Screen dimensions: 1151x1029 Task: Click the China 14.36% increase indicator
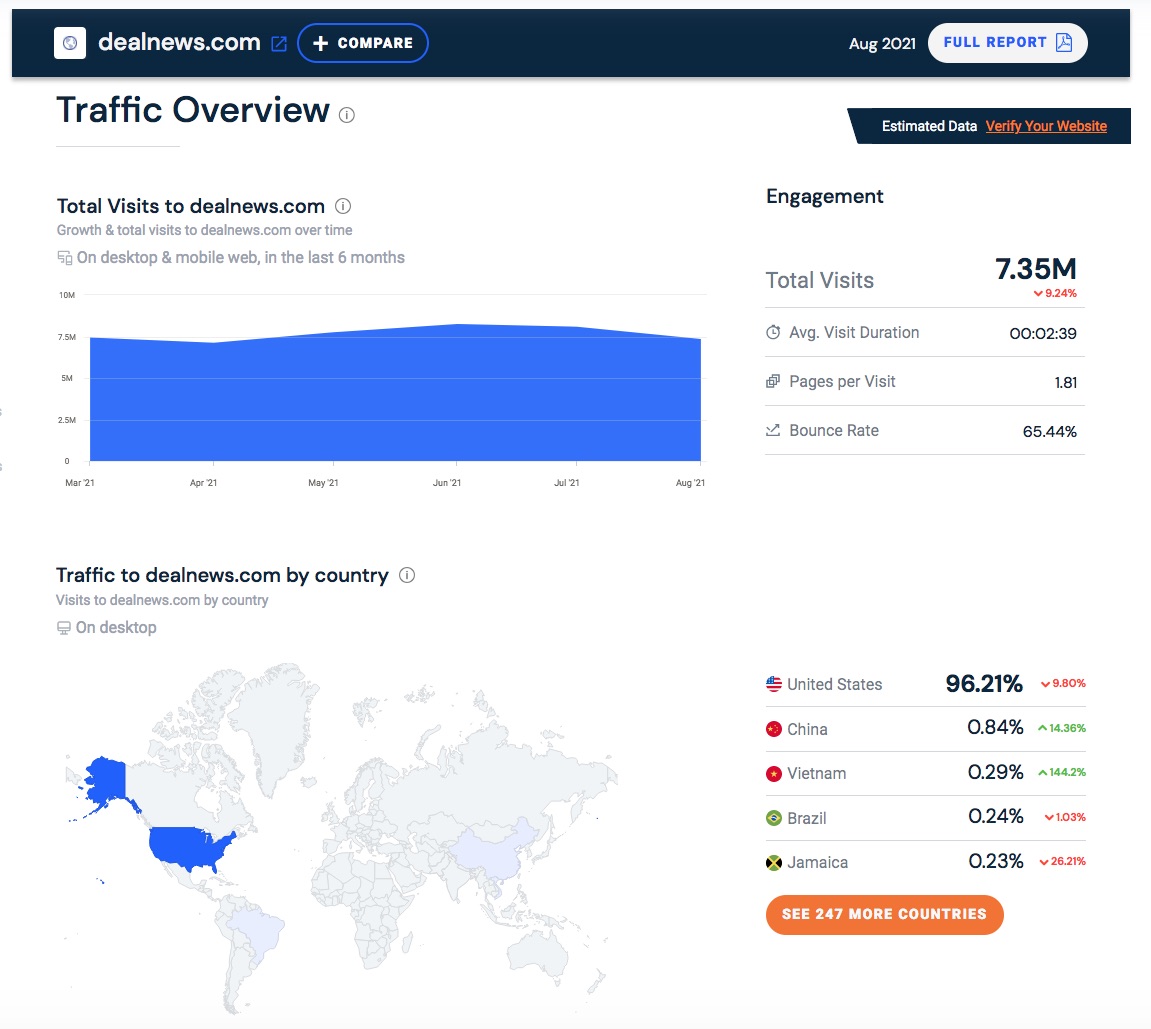(1061, 728)
